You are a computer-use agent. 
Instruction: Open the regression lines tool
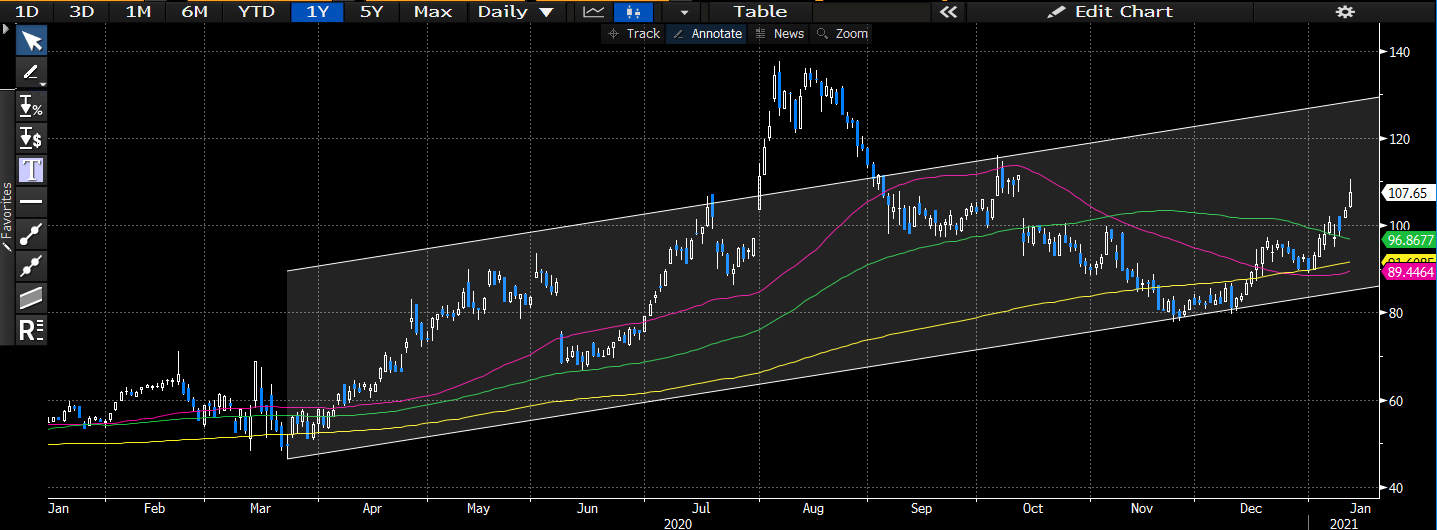31,329
